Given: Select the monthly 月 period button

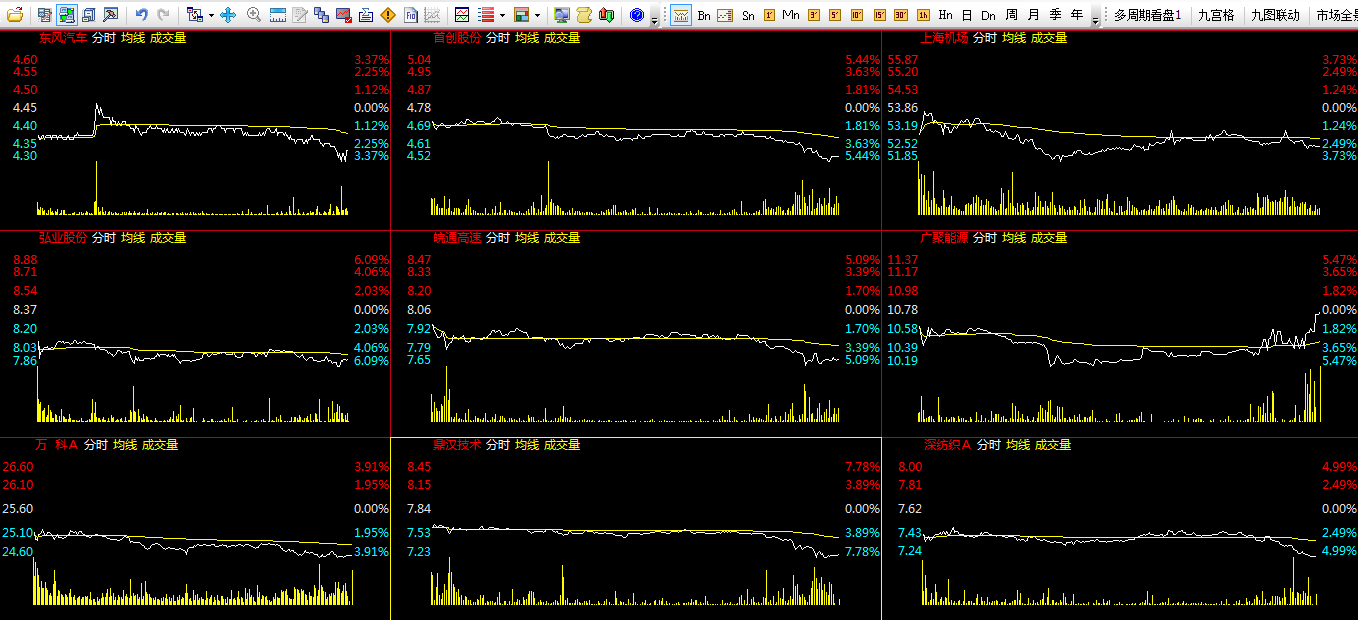Looking at the screenshot, I should pyautogui.click(x=1033, y=15).
